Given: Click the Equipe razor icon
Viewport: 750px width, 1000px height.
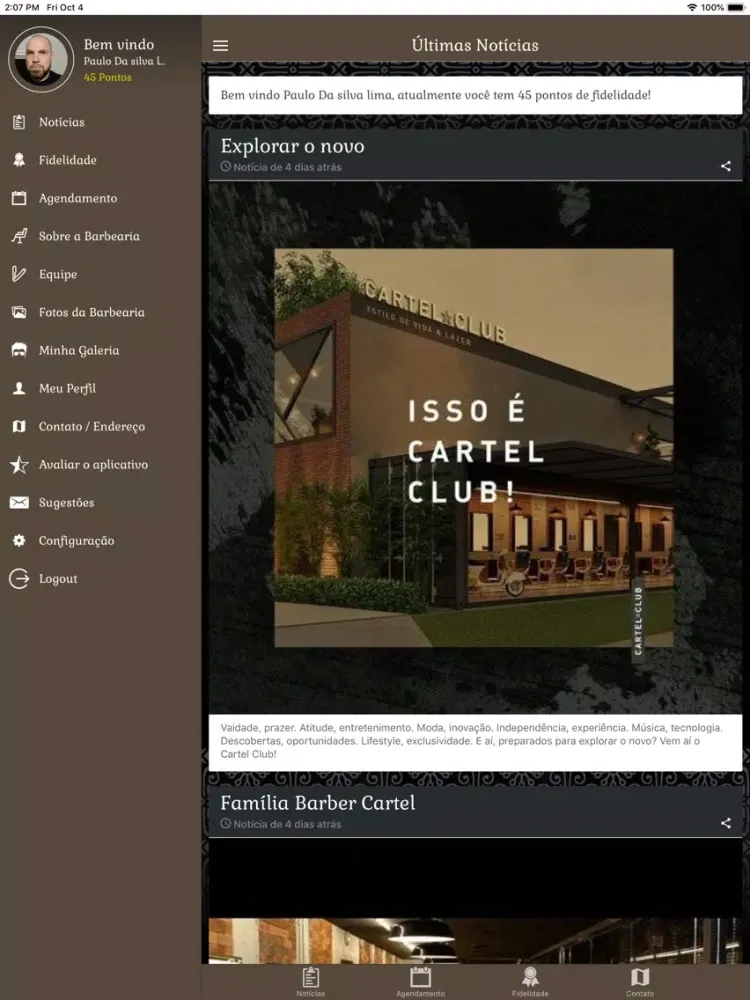Looking at the screenshot, I should pos(19,274).
